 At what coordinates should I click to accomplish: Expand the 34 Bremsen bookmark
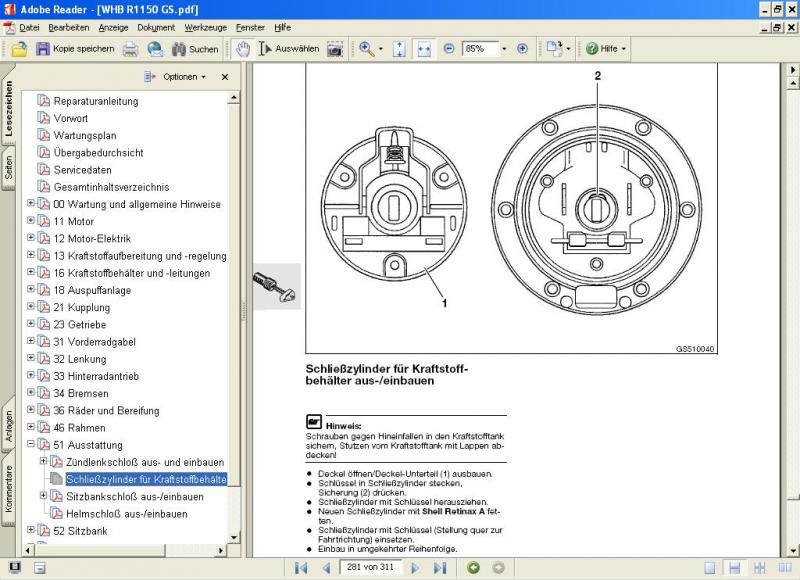click(x=31, y=393)
